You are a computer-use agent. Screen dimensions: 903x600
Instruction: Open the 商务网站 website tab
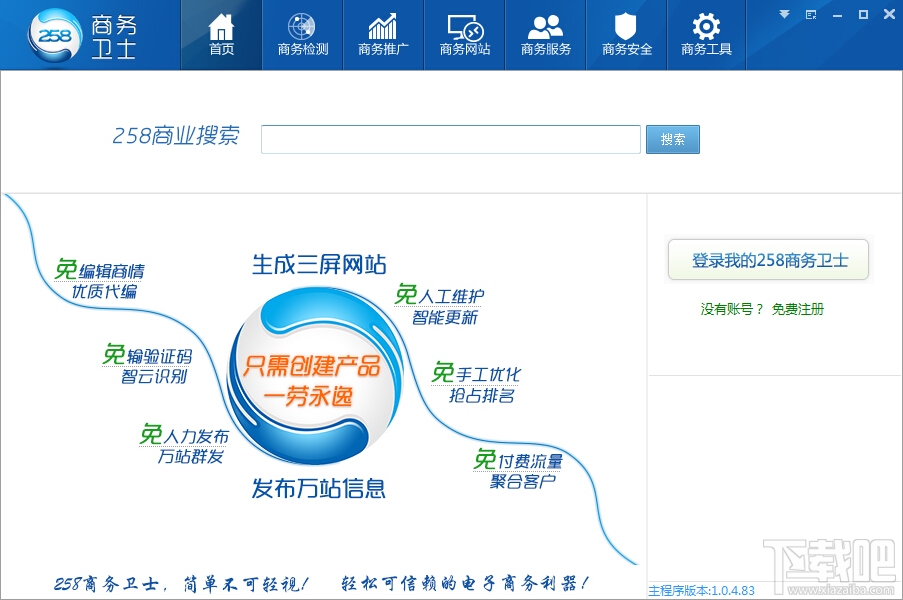[x=464, y=35]
